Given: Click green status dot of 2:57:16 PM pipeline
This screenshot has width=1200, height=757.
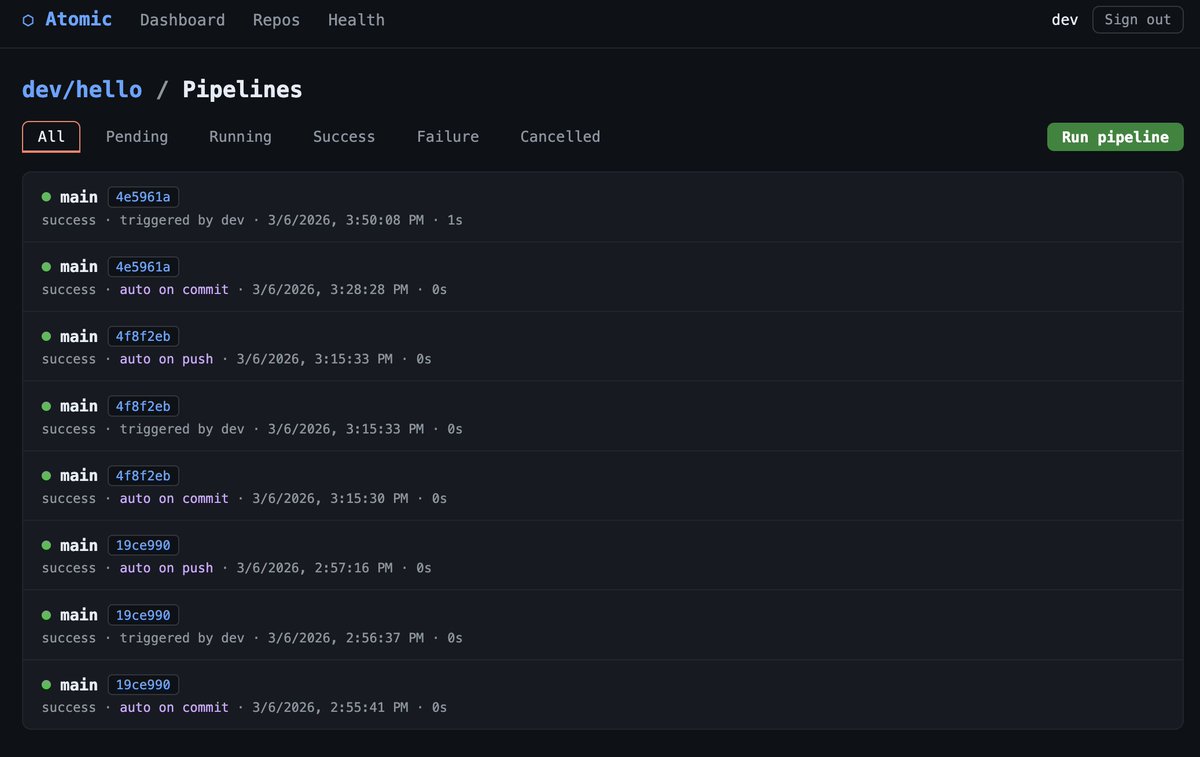Looking at the screenshot, I should (46, 545).
